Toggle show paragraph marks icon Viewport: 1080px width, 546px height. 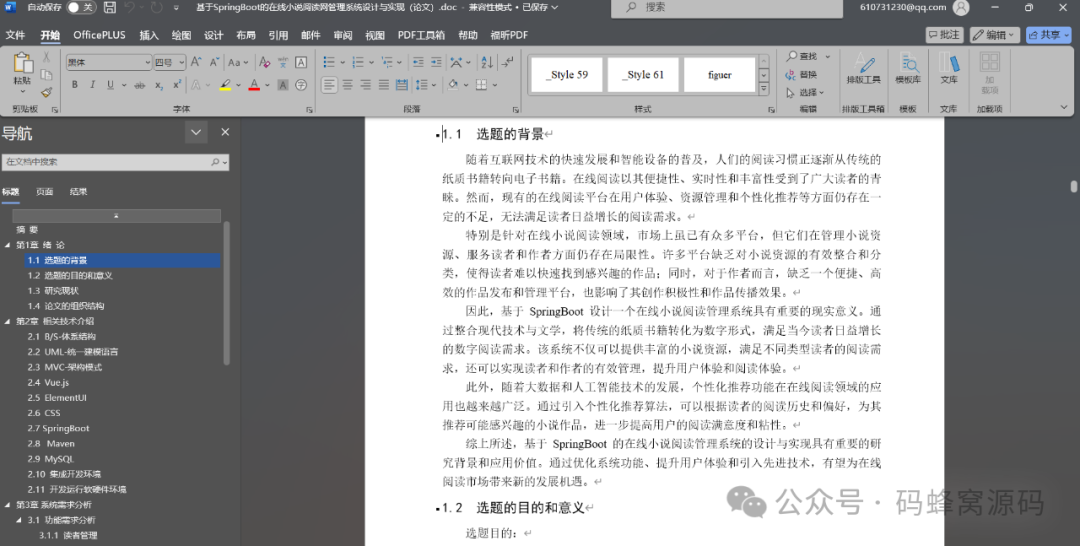(x=508, y=62)
